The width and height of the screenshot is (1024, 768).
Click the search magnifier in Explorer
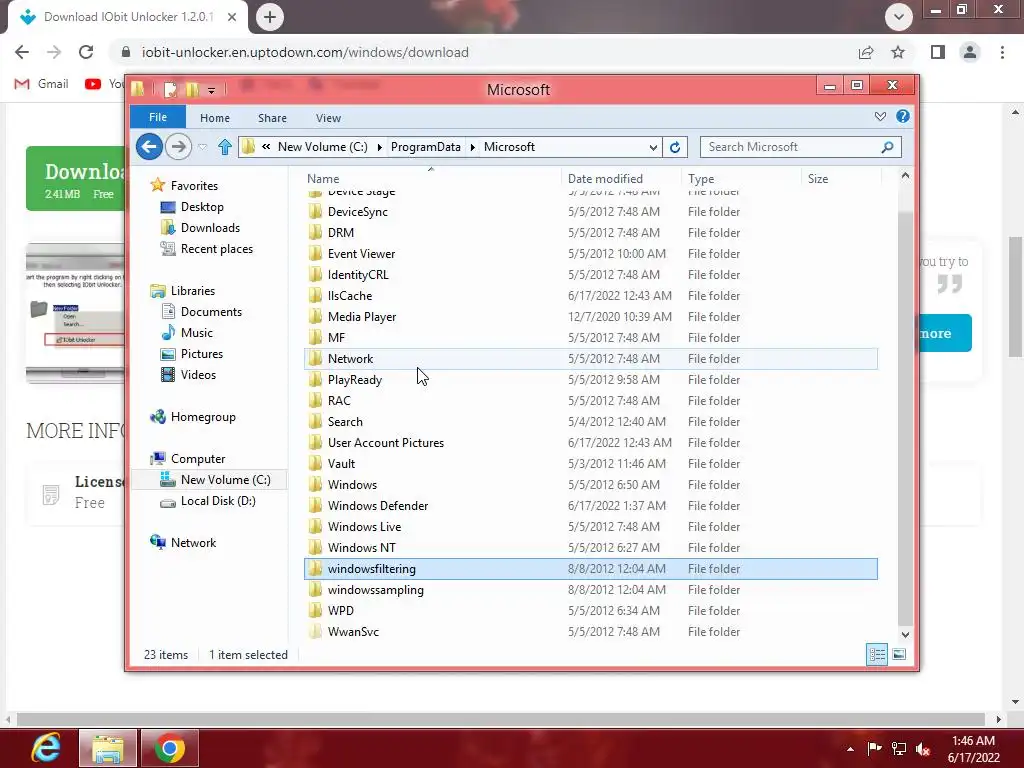tap(887, 147)
